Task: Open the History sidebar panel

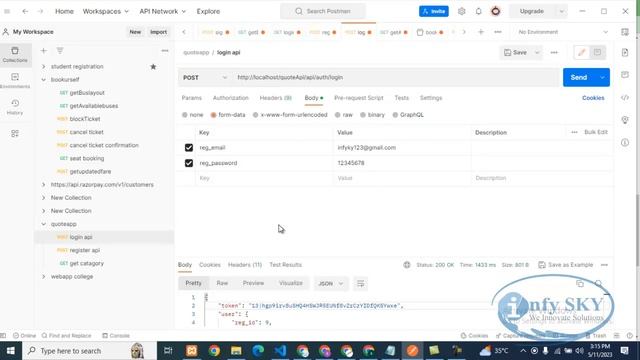Action: pos(15,107)
